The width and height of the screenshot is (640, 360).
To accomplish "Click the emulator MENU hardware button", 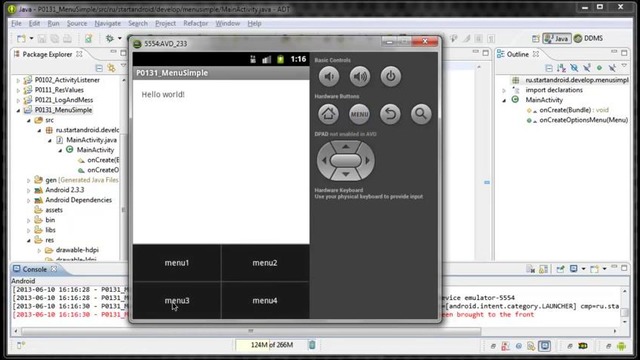I will click(x=359, y=114).
